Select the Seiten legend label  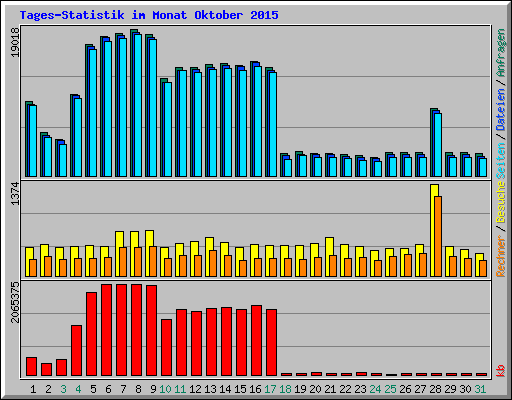tap(501, 161)
